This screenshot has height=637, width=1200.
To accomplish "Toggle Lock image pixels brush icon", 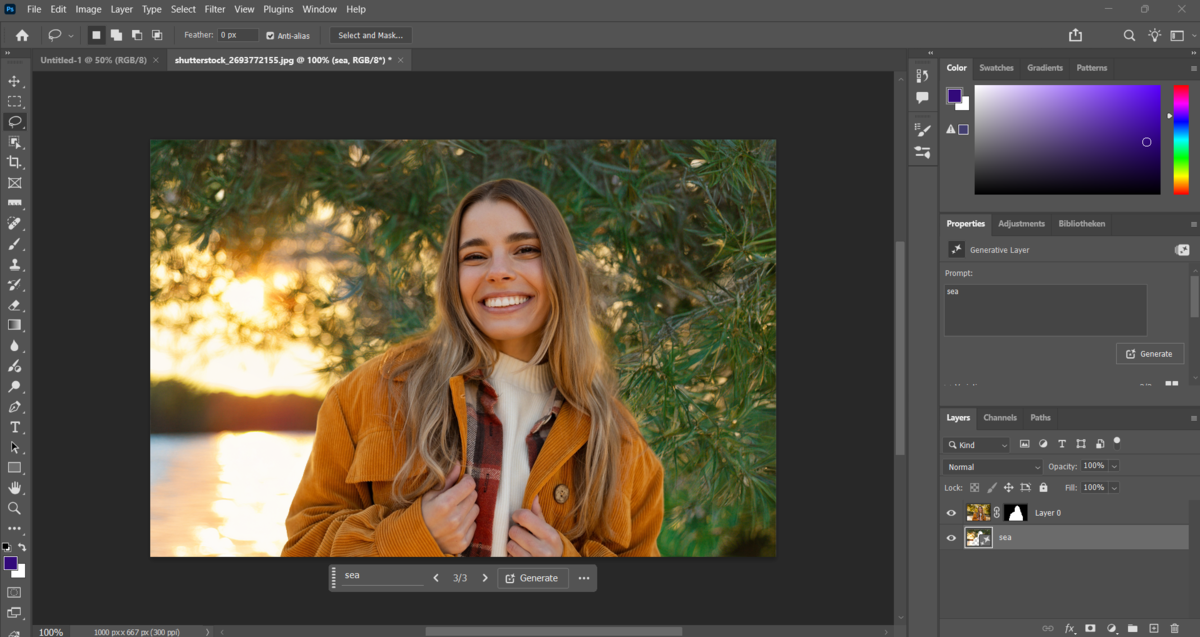I will coord(992,487).
